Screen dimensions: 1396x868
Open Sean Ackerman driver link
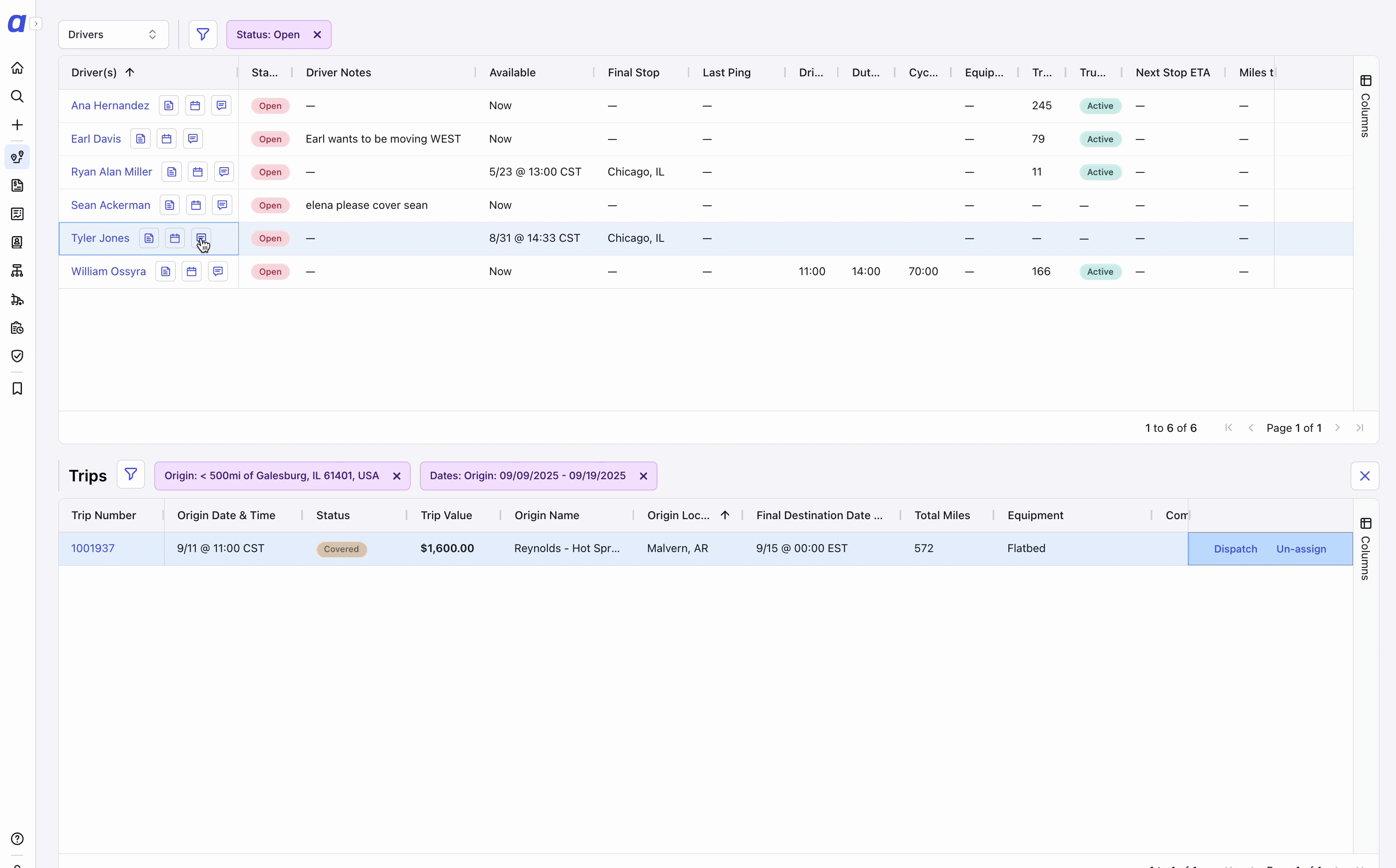[x=111, y=205]
